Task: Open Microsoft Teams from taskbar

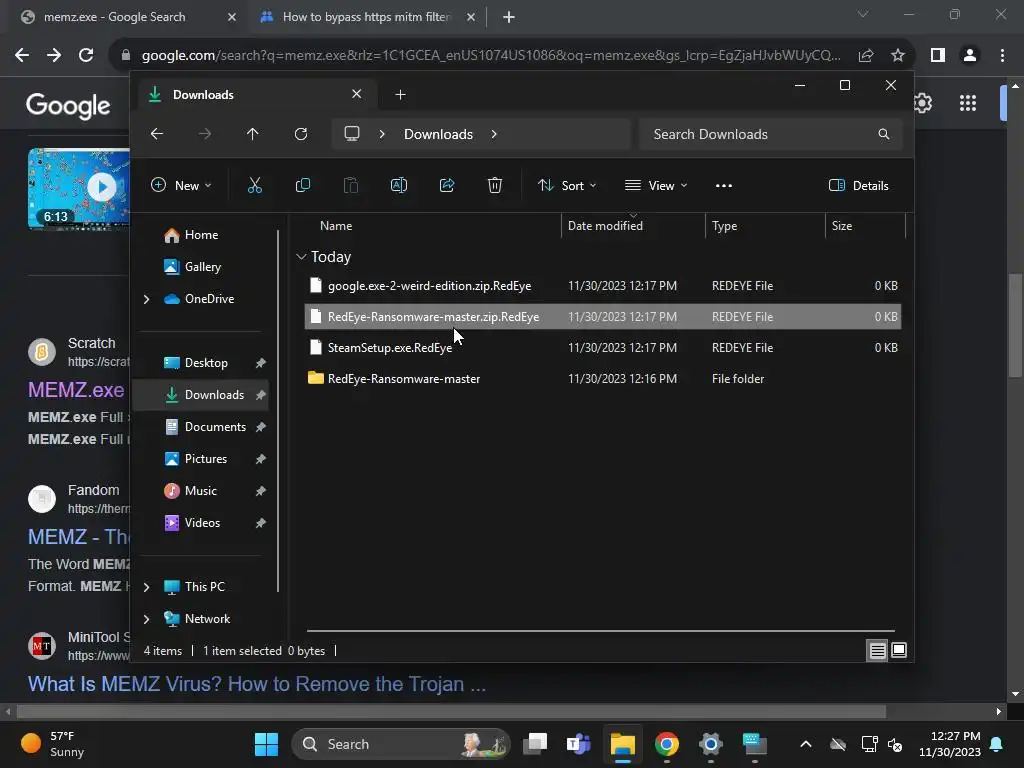Action: (579, 744)
